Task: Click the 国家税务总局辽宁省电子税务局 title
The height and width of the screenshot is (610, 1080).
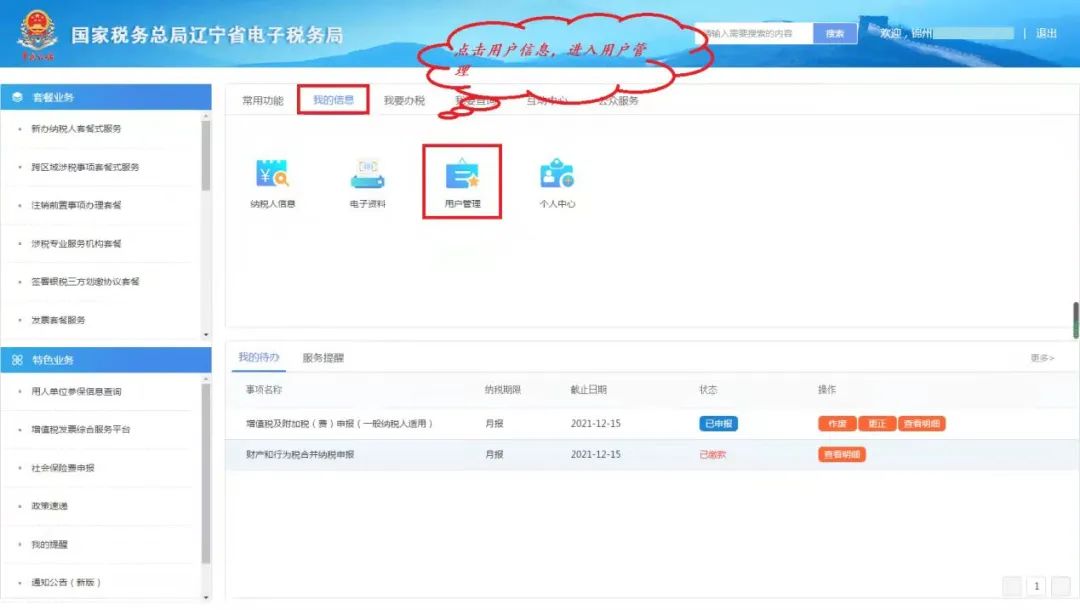Action: (207, 35)
